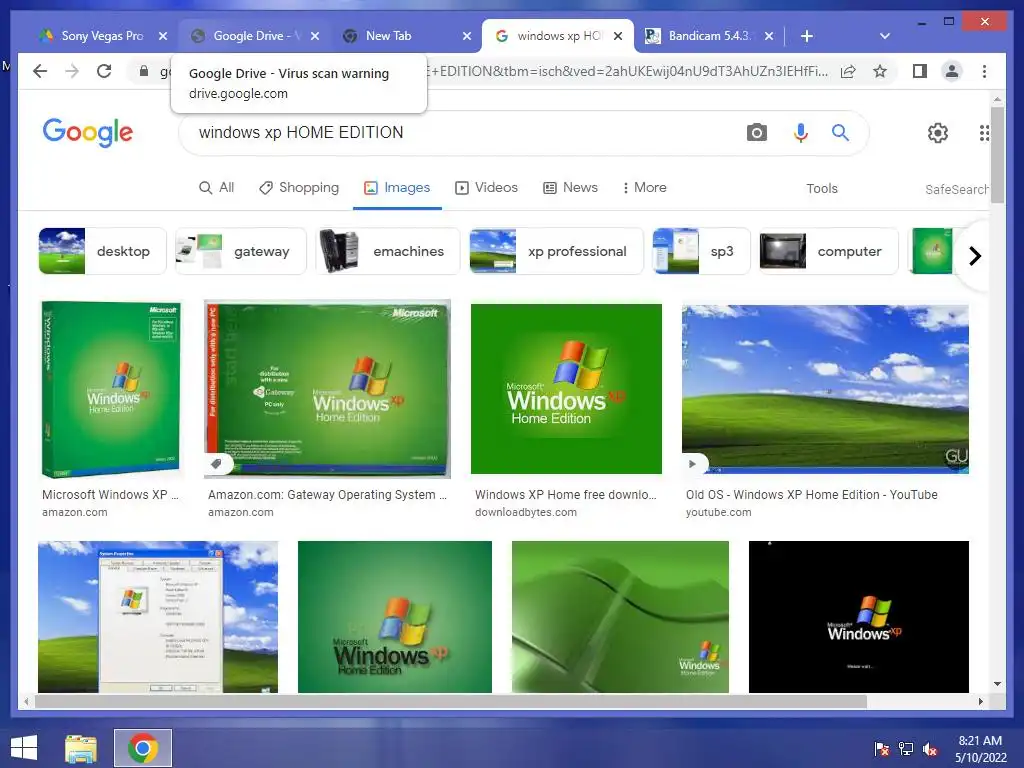
Task: Click the blue magnifier search button
Action: coord(840,133)
